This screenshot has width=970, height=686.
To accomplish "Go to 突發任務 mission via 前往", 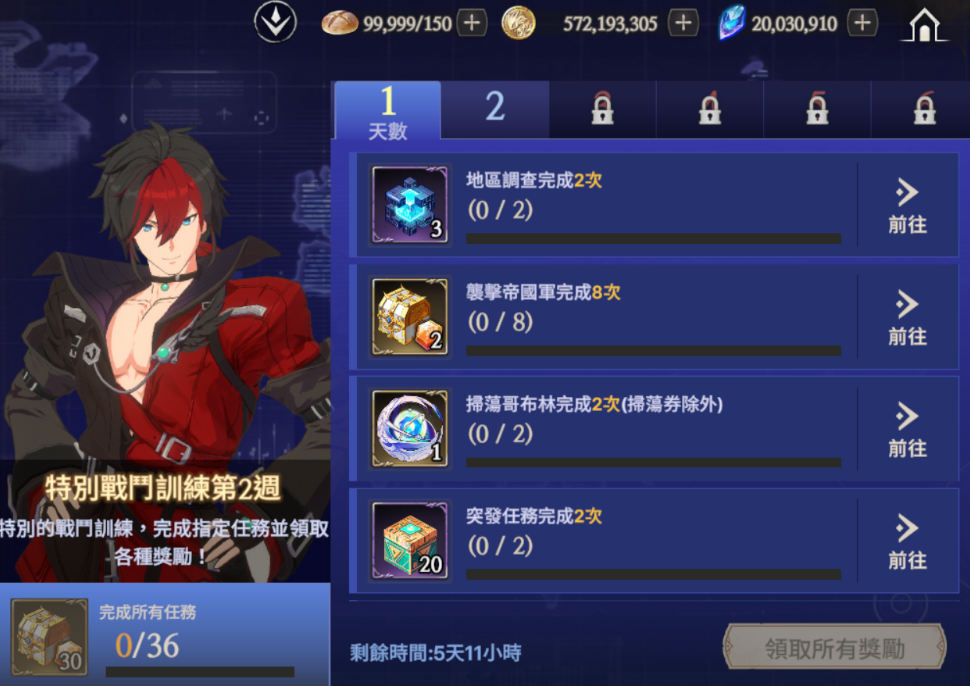I will [908, 542].
